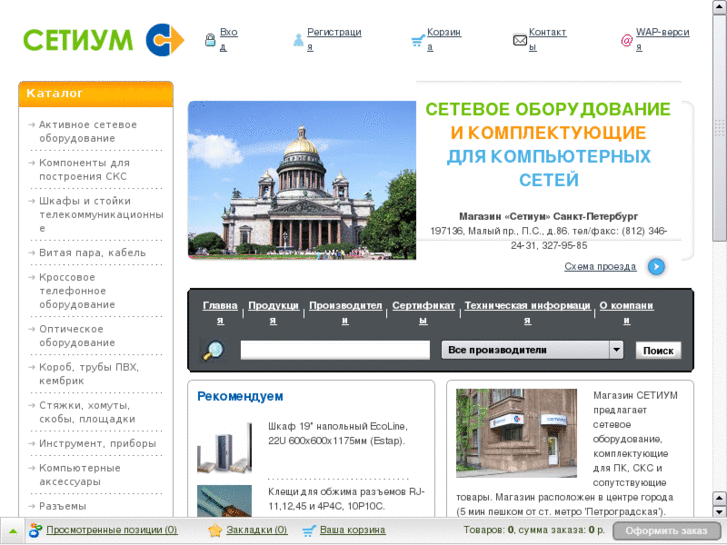Click the padlock login icon
Image resolution: width=727 pixels, height=545 pixels.
[x=210, y=40]
